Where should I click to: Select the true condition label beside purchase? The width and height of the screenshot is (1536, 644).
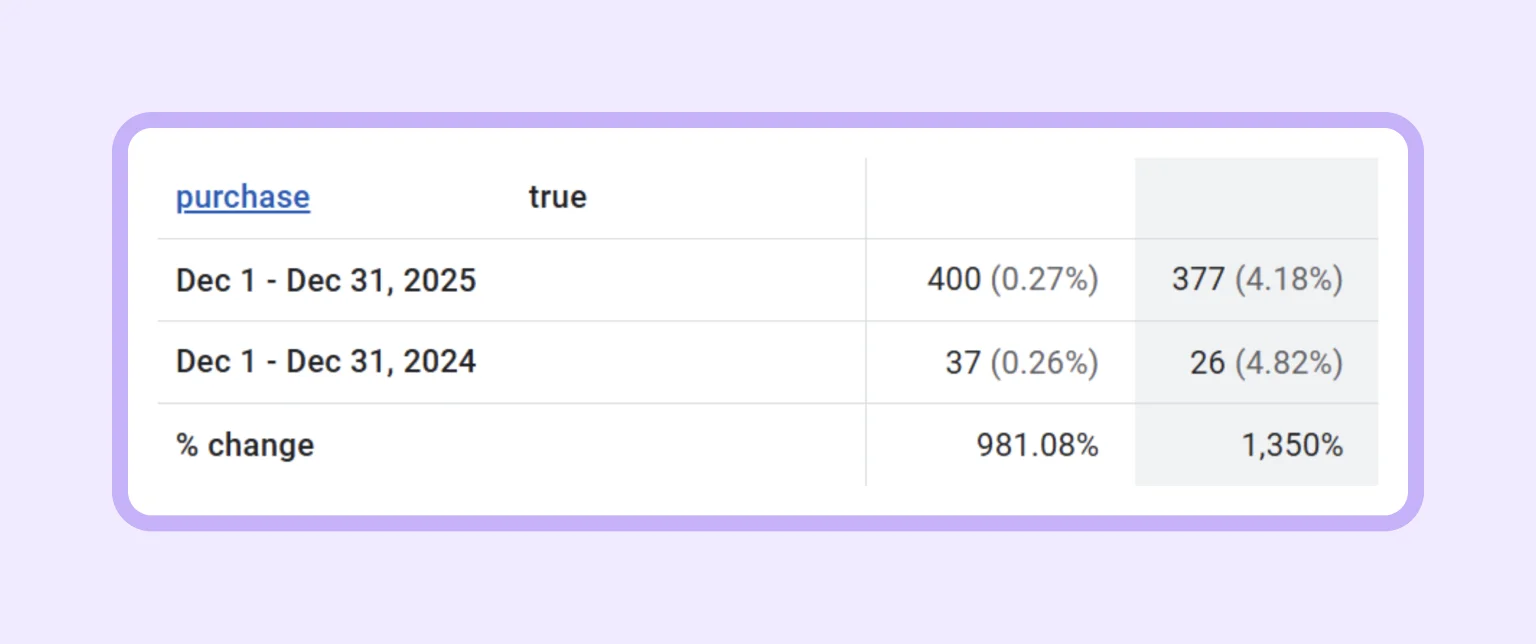click(557, 197)
